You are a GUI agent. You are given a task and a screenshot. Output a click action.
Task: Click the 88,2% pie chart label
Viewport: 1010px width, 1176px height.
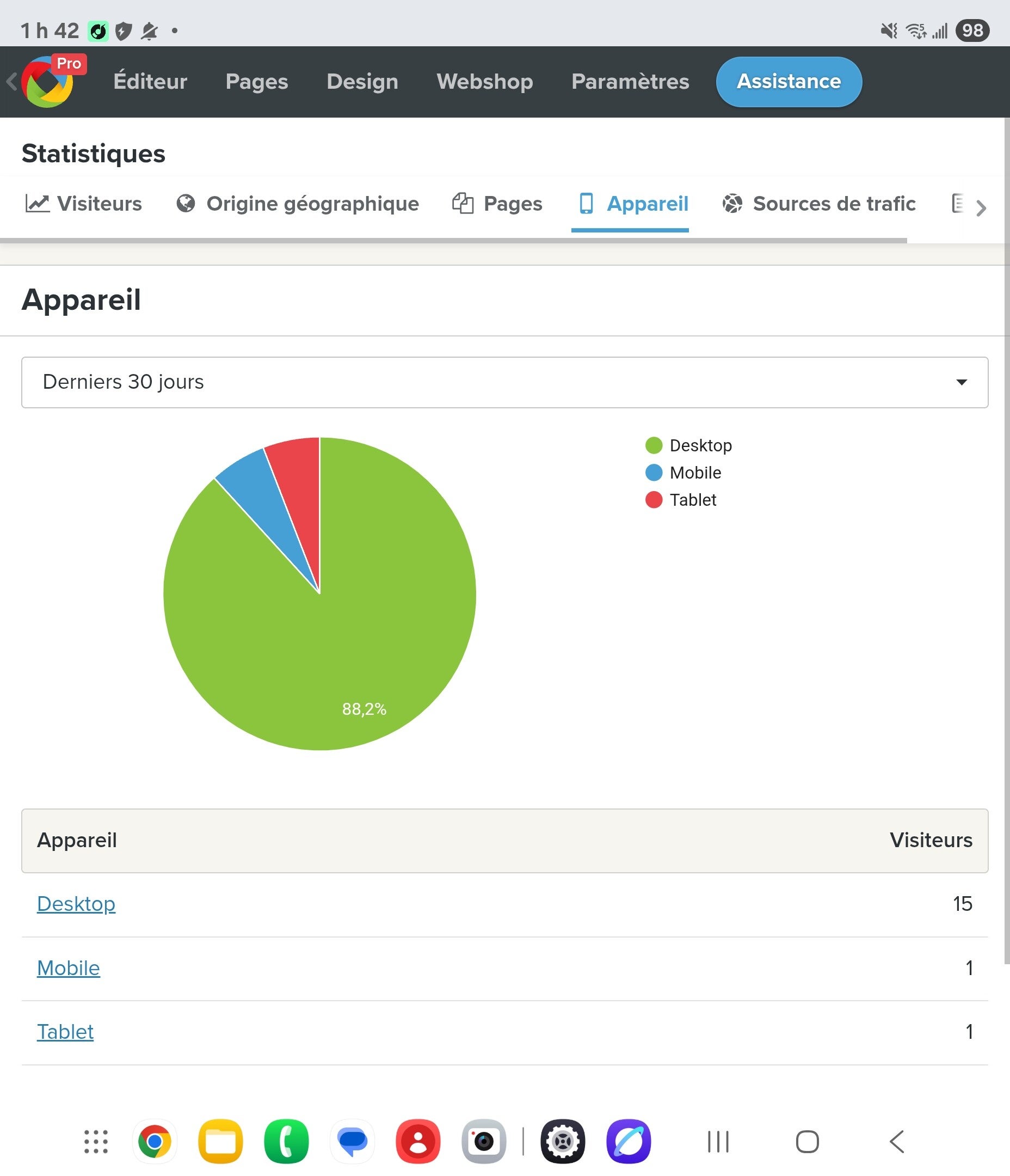coord(364,709)
